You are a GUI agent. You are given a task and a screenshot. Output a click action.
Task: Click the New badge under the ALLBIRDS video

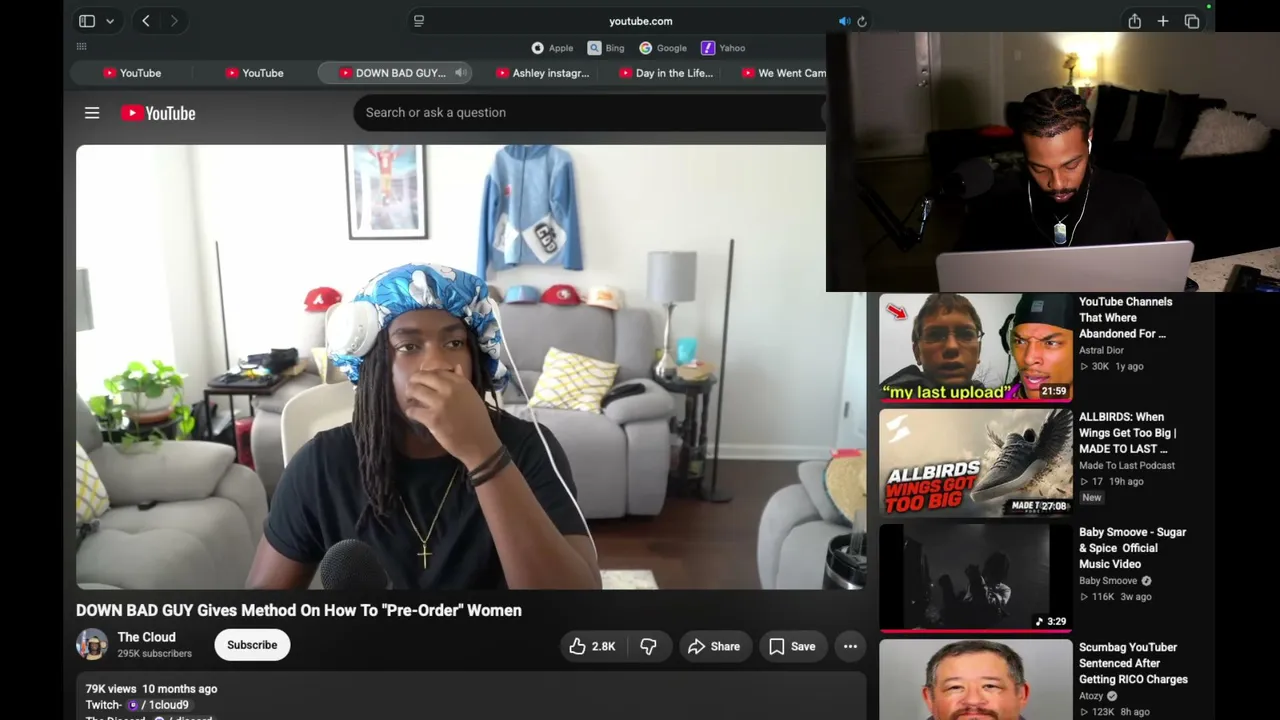coord(1091,497)
